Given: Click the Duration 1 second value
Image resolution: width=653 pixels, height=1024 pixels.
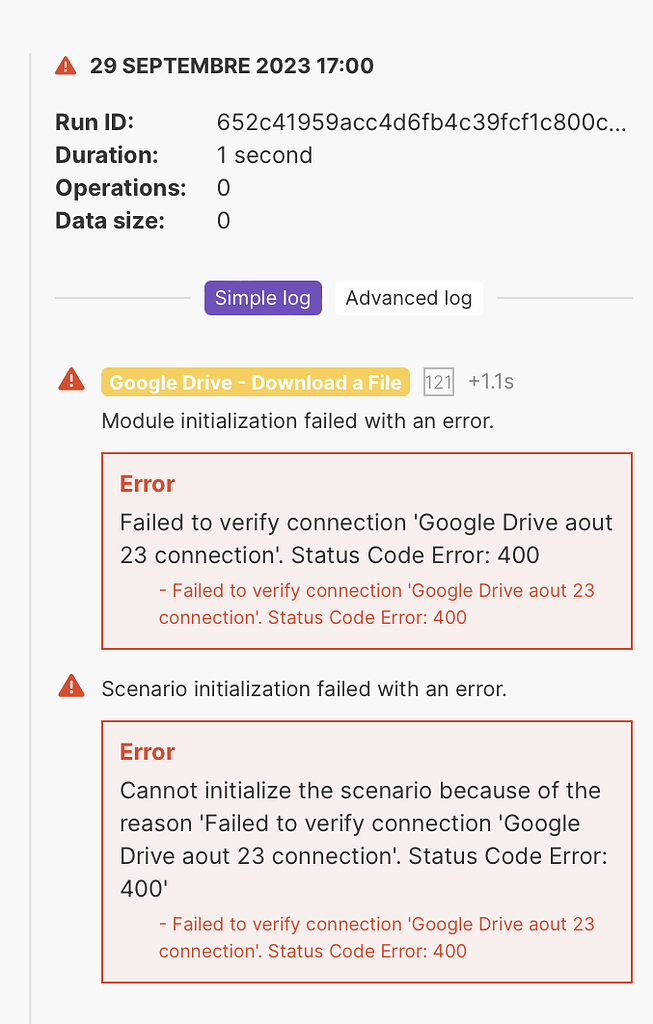Looking at the screenshot, I should pos(265,155).
